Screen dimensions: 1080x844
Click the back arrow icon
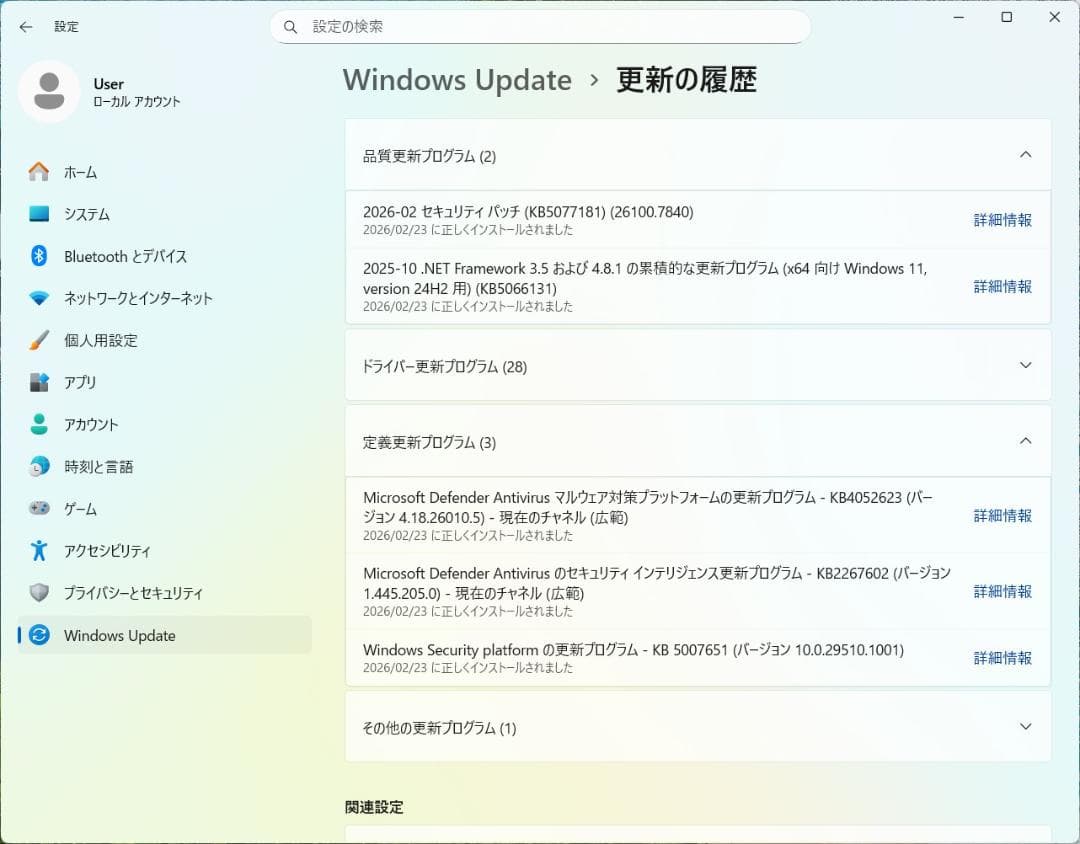(x=26, y=27)
